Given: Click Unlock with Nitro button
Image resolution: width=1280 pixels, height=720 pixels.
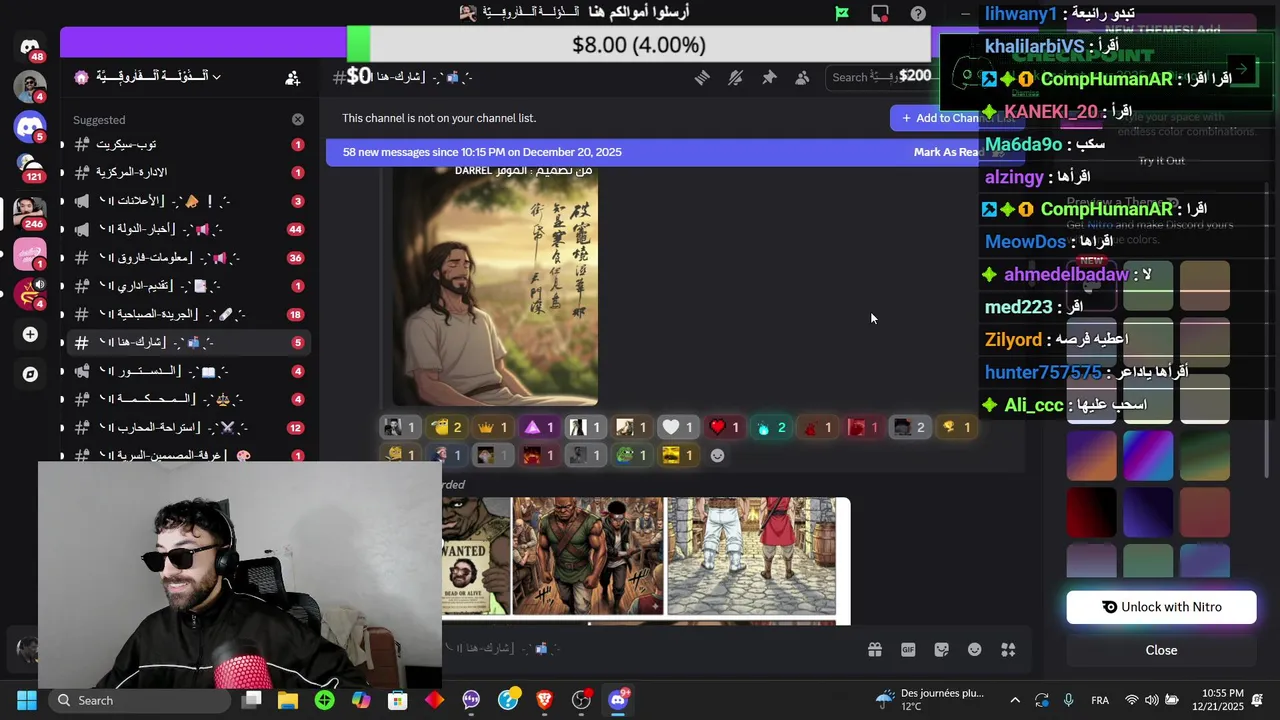Looking at the screenshot, I should point(1161,607).
